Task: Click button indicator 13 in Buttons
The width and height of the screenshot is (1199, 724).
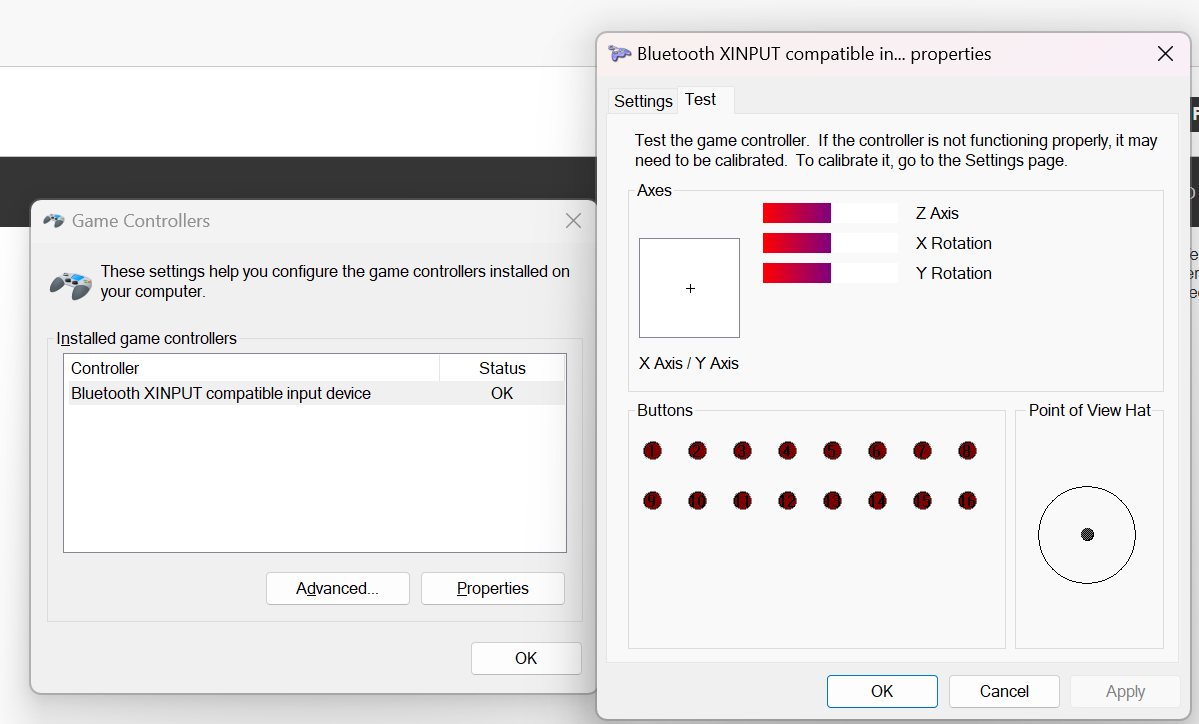Action: 833,501
